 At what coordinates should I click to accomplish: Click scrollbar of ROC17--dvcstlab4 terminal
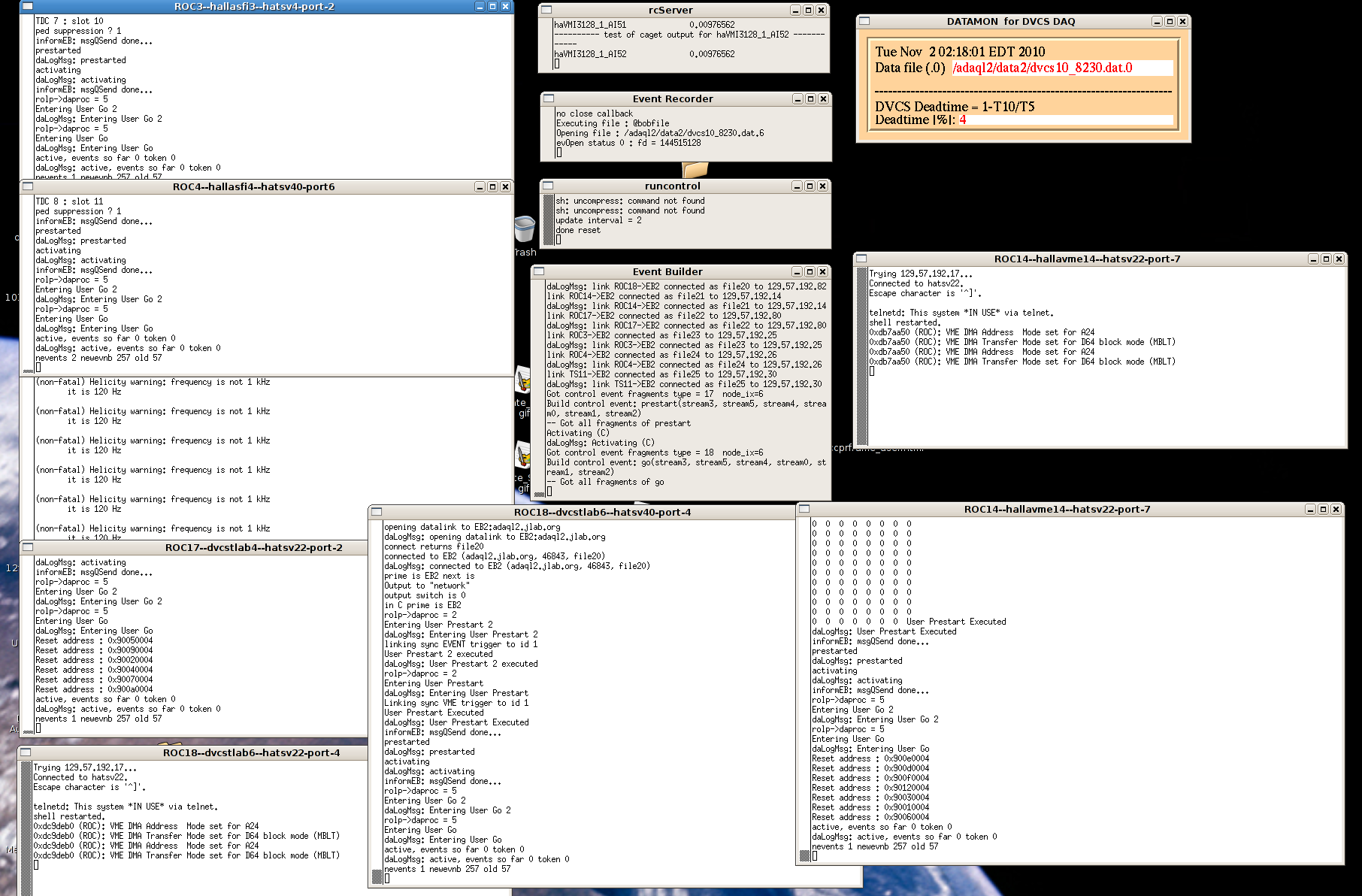click(x=28, y=645)
